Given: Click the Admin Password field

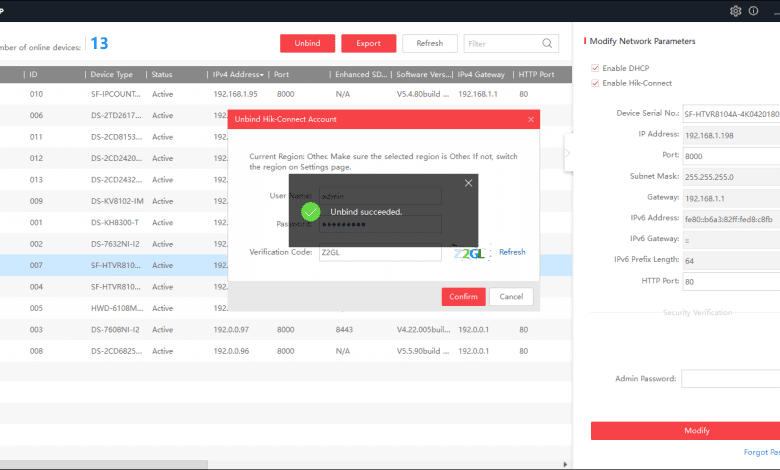Looking at the screenshot, I should pos(730,378).
